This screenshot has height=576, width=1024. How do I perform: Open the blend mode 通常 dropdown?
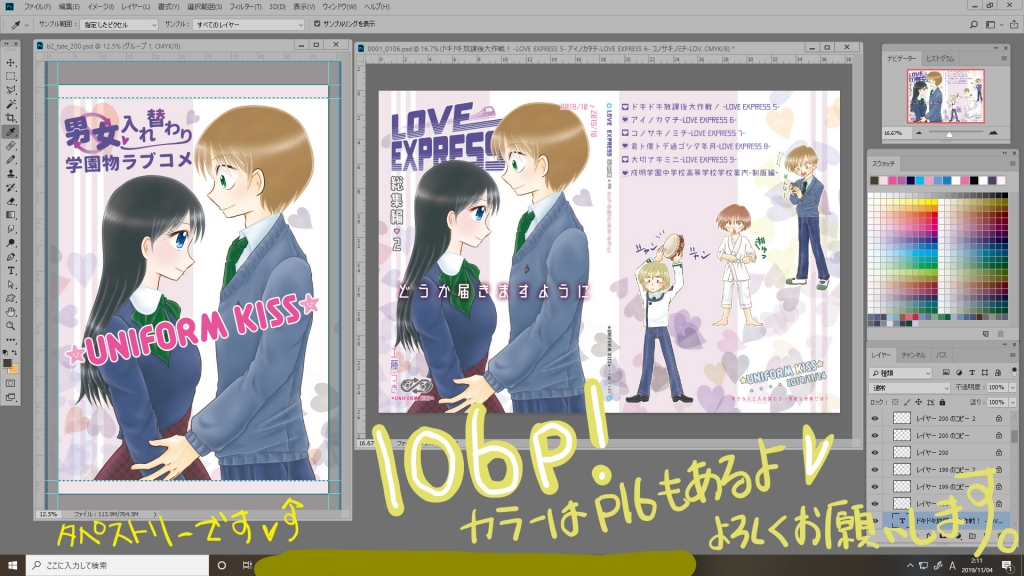[x=910, y=387]
